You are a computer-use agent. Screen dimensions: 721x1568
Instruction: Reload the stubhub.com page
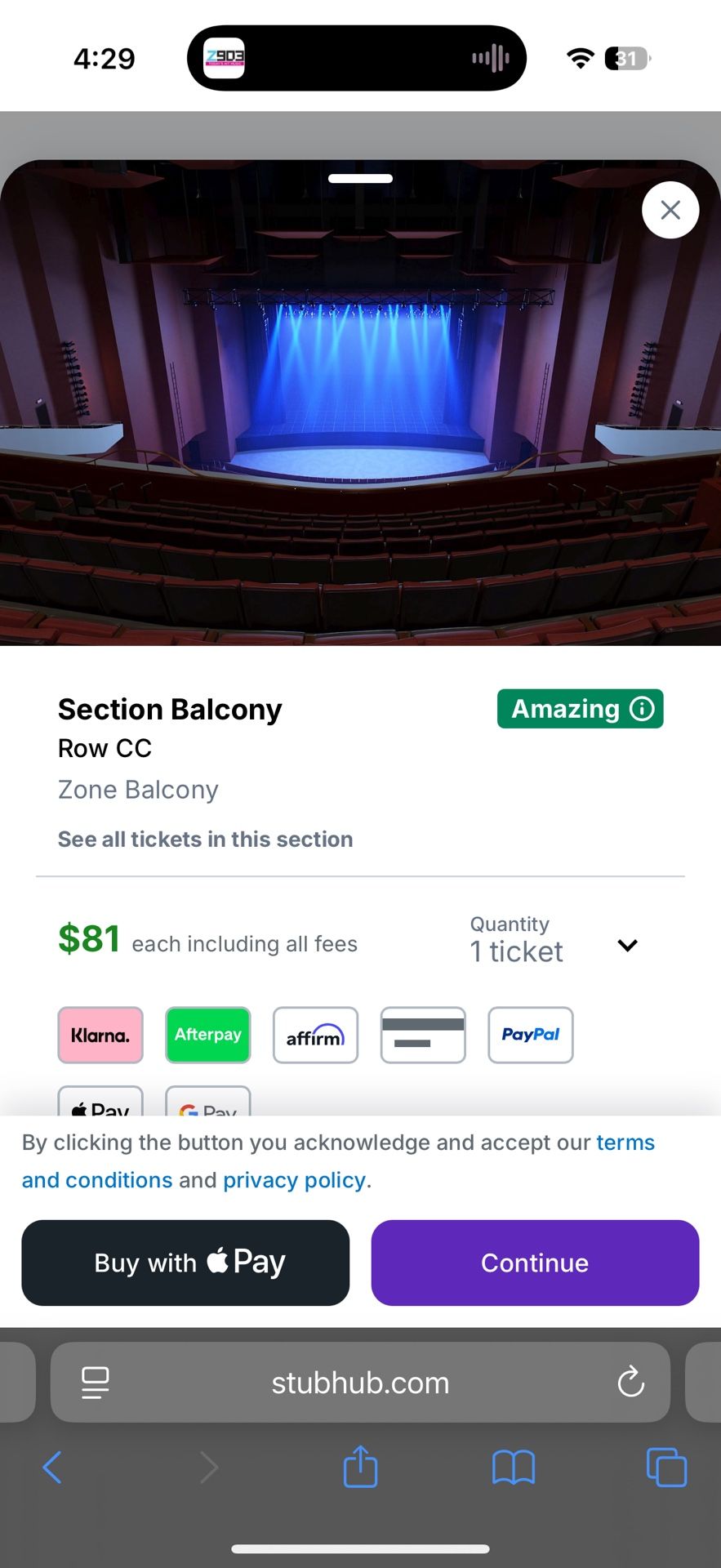coord(630,1382)
